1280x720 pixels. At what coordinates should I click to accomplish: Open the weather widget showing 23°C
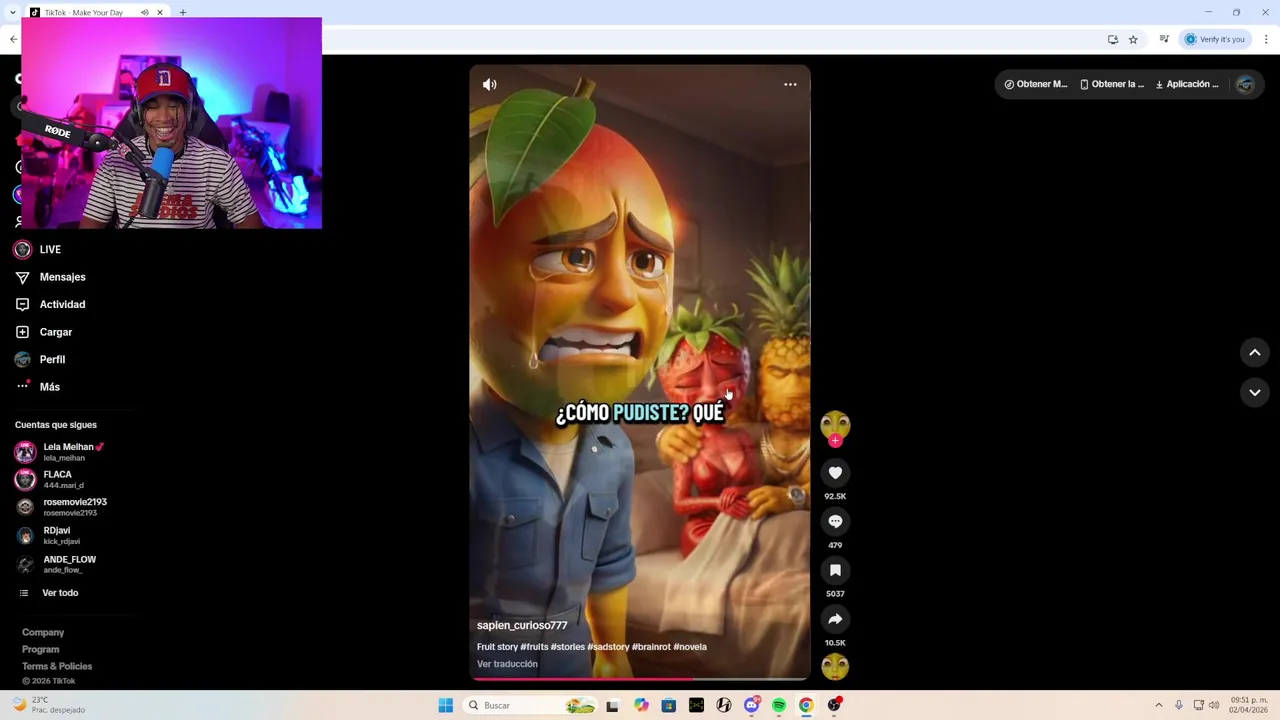(48, 705)
